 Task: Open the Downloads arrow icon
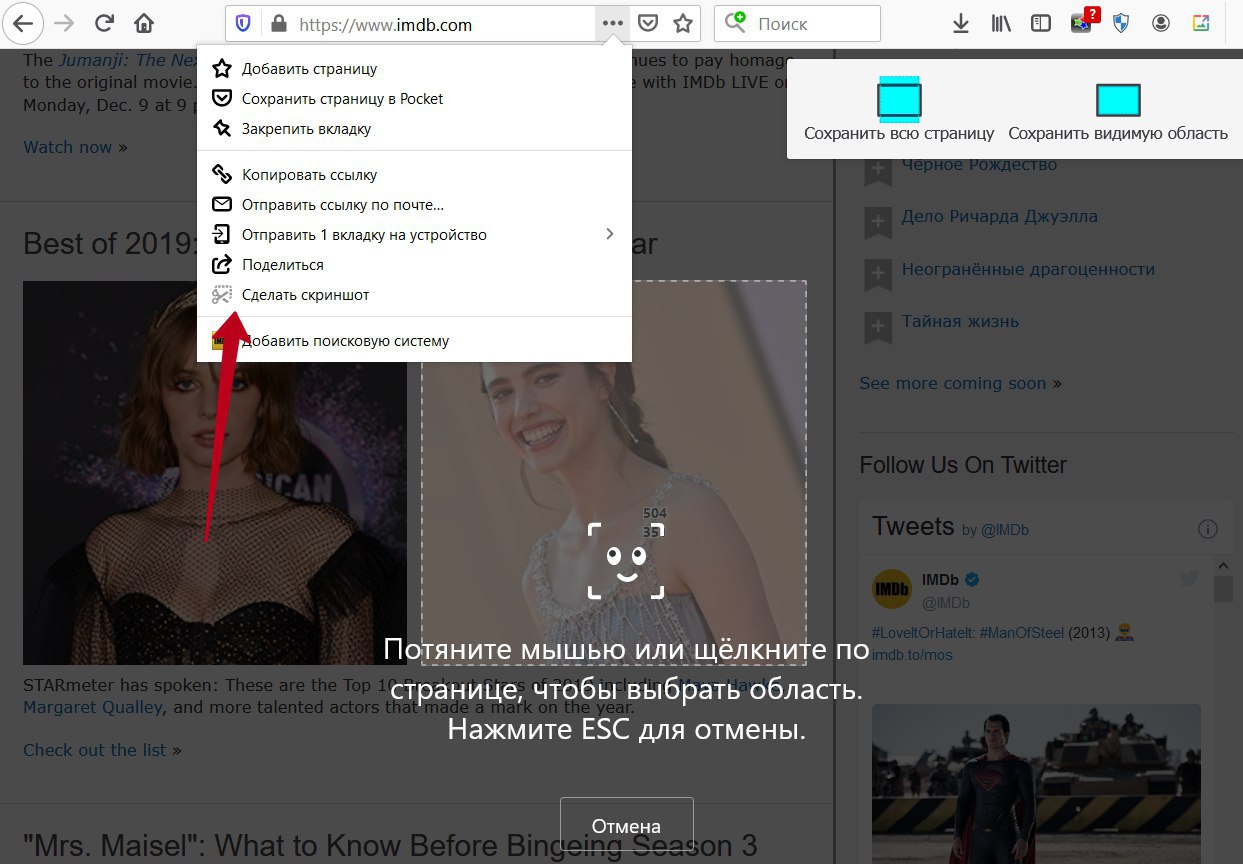[961, 23]
